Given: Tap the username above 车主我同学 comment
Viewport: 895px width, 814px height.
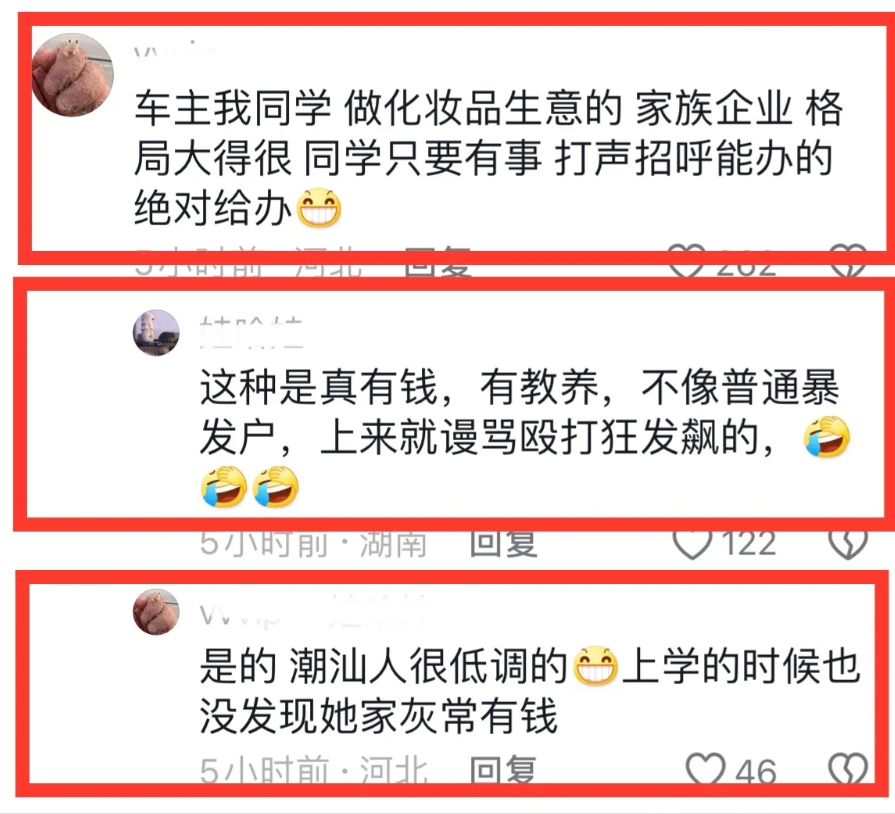Looking at the screenshot, I should 174,50.
